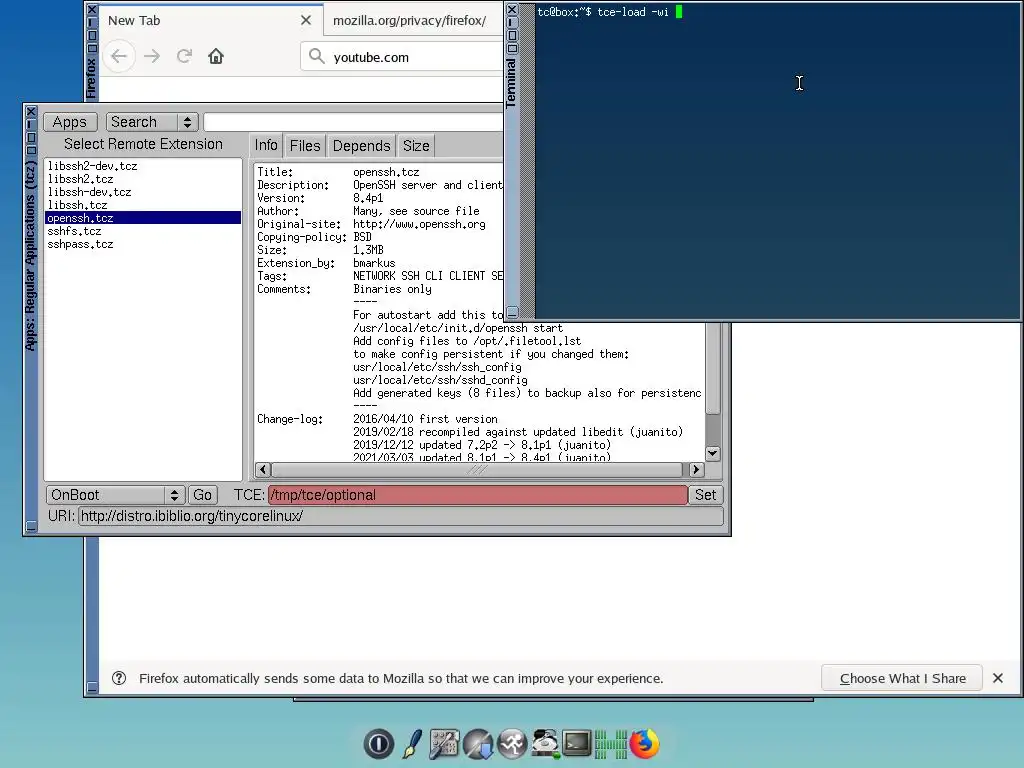Screen dimensions: 1024x768
Task: Select libssh.tcz in extension list
Action: (143, 205)
